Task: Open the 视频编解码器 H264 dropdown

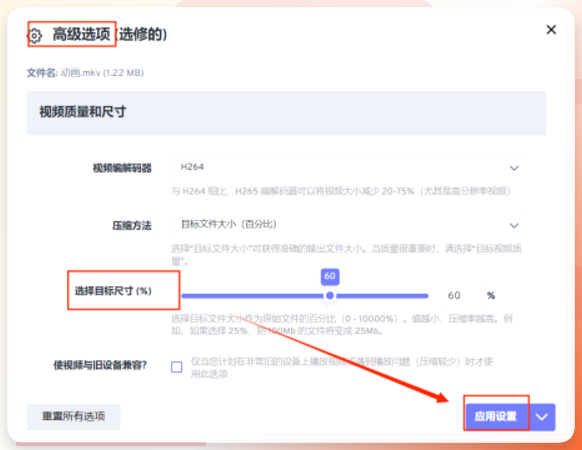Action: (x=348, y=167)
